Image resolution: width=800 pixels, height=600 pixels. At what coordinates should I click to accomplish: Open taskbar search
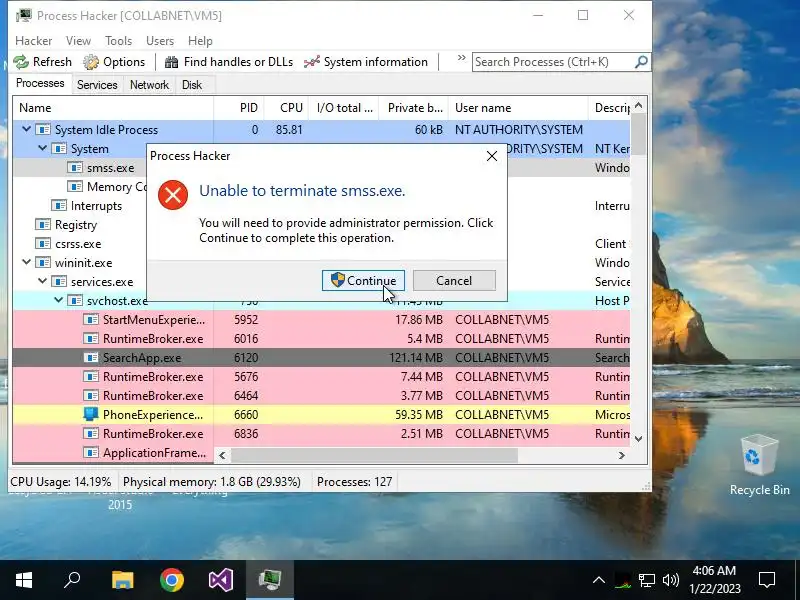[72, 580]
